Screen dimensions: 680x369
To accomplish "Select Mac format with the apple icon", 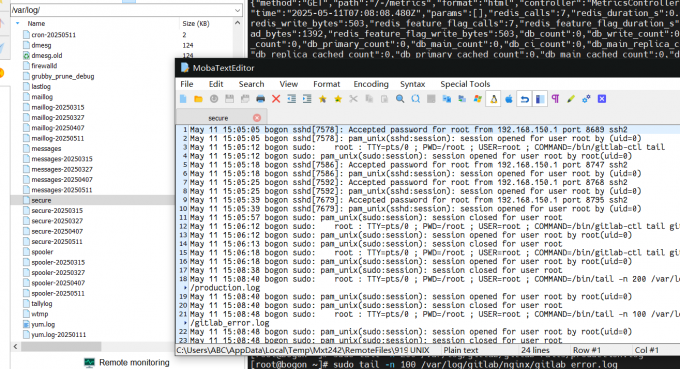I will [509, 99].
